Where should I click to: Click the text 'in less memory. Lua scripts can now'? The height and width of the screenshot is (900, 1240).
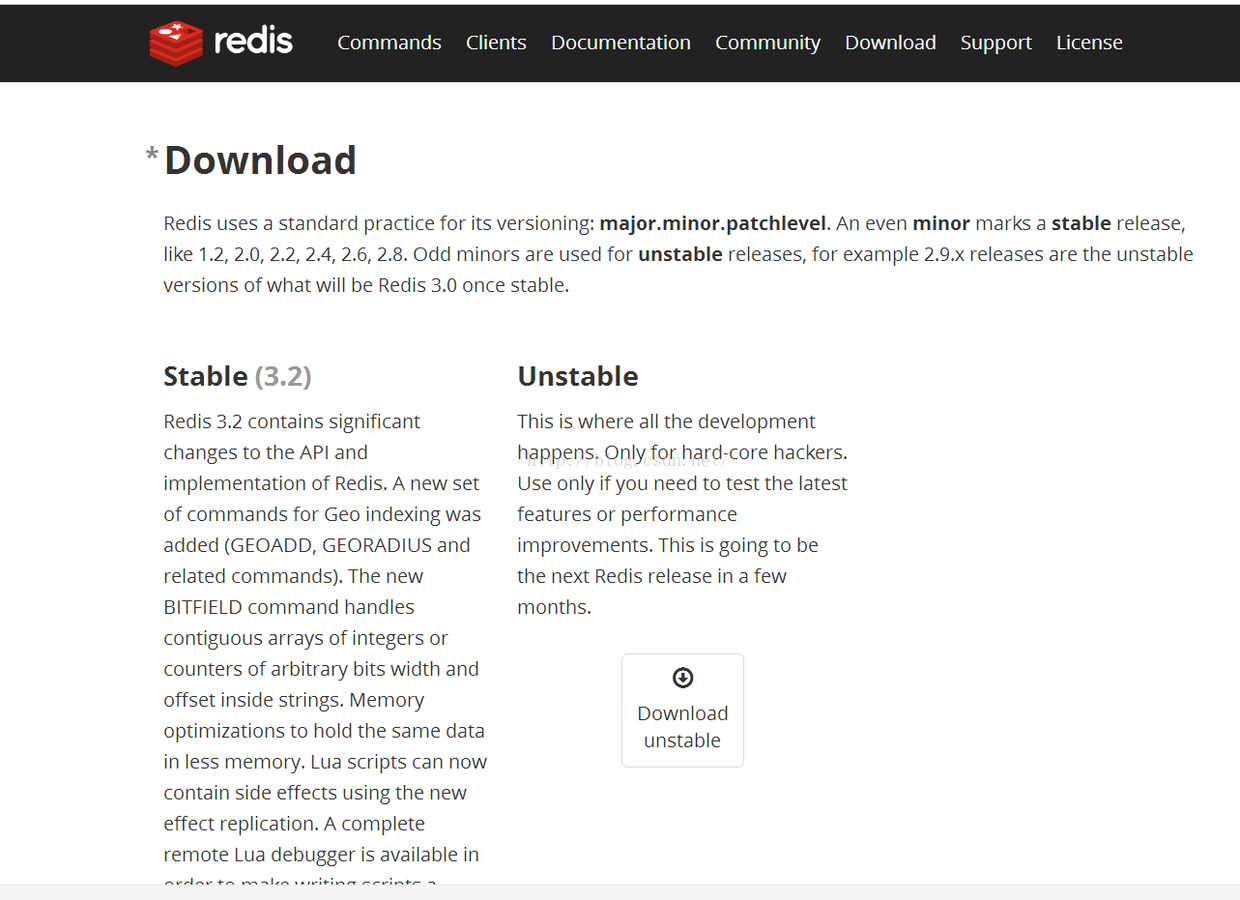pos(325,761)
